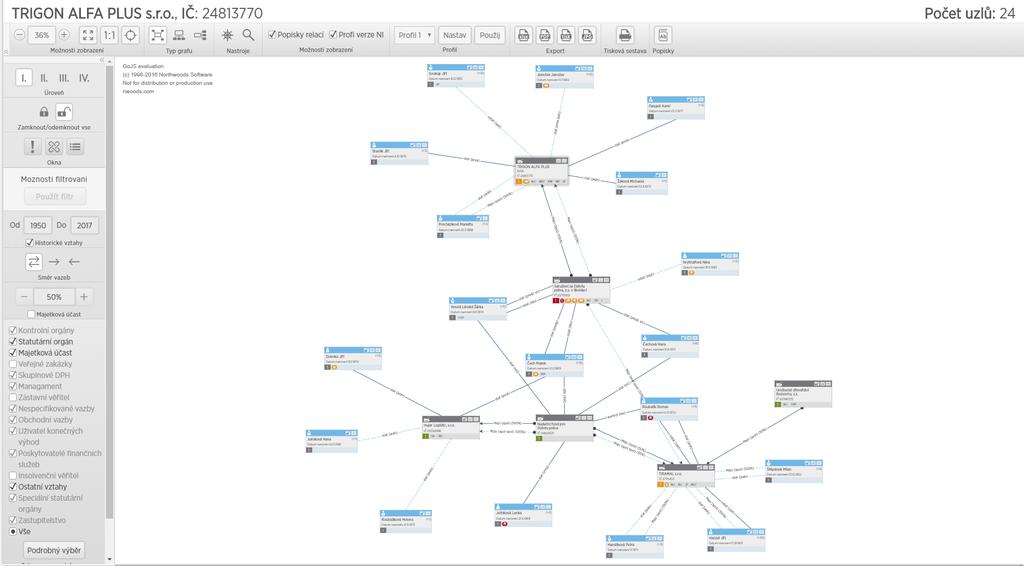Toggle Historické vztahy checkbox
1024x566 pixels.
click(x=29, y=242)
